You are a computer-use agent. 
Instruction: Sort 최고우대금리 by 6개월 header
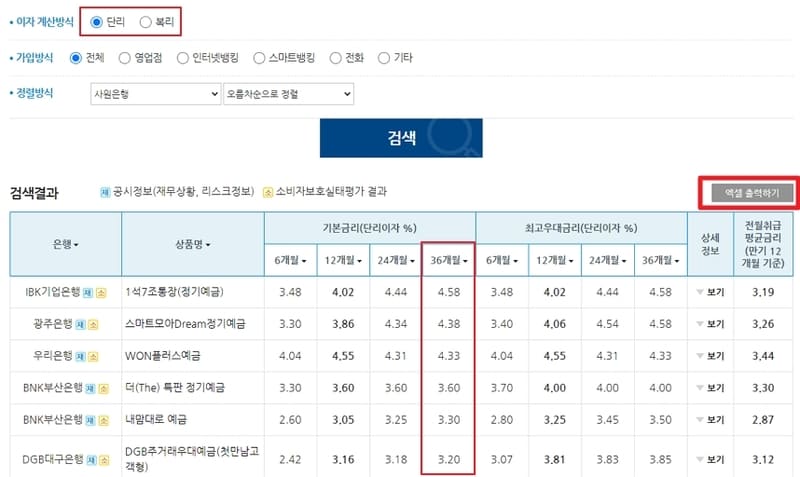[502, 260]
